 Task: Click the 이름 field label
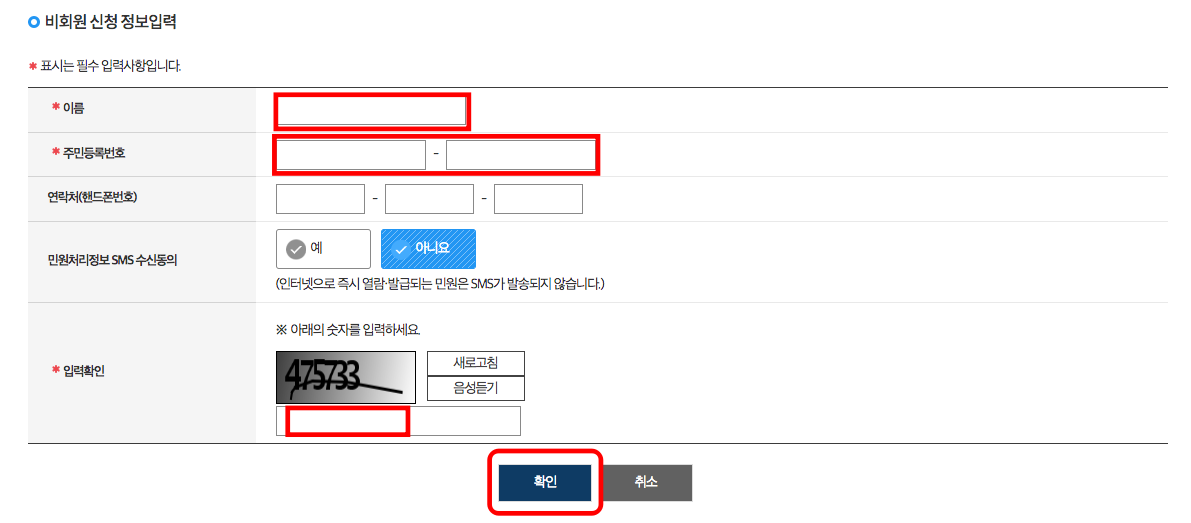73,109
